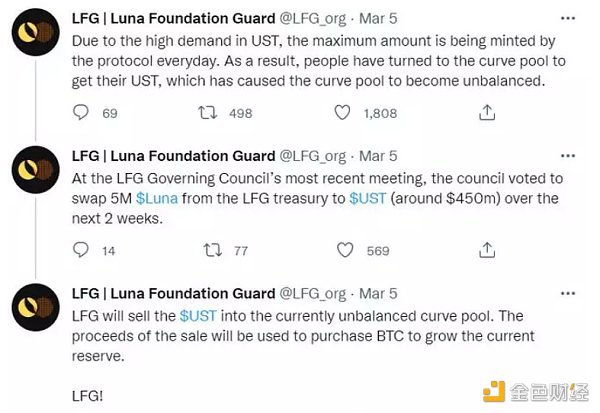600x413 pixels.
Task: Share the second tweet about LFG Governing Council
Action: click(487, 250)
